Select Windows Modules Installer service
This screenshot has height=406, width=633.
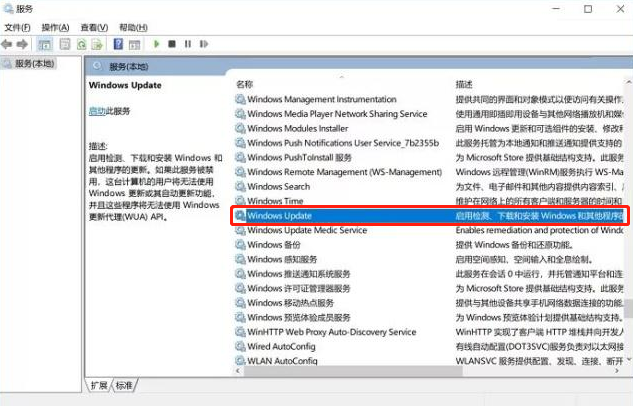click(x=430, y=128)
